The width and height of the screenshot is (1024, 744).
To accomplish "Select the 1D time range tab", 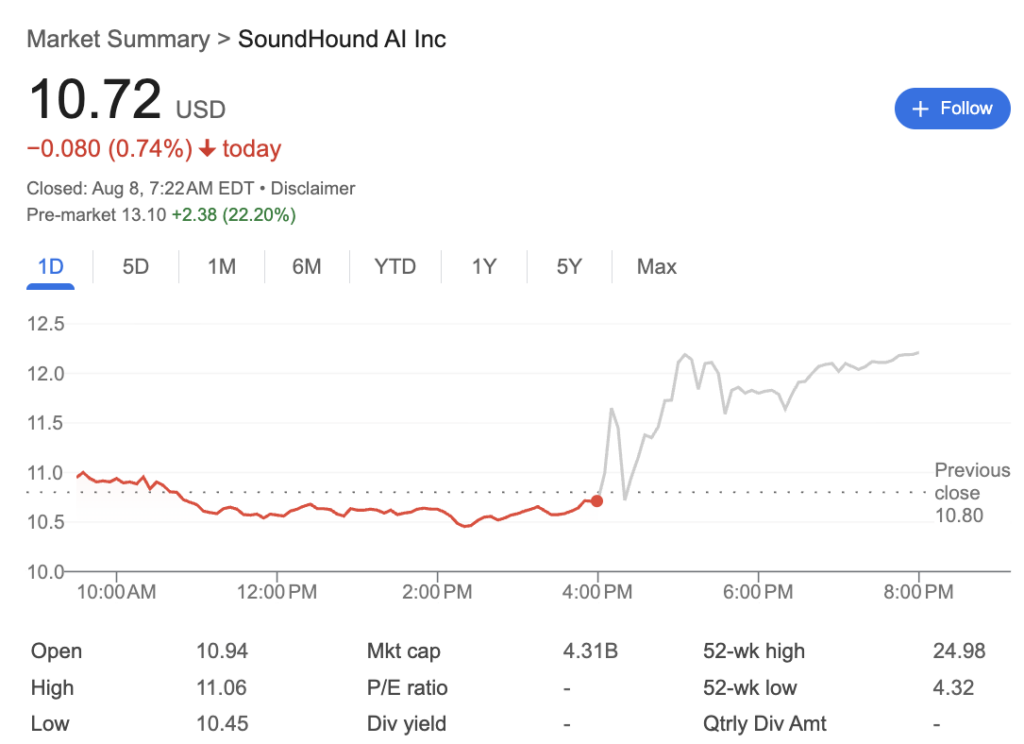I will click(50, 267).
